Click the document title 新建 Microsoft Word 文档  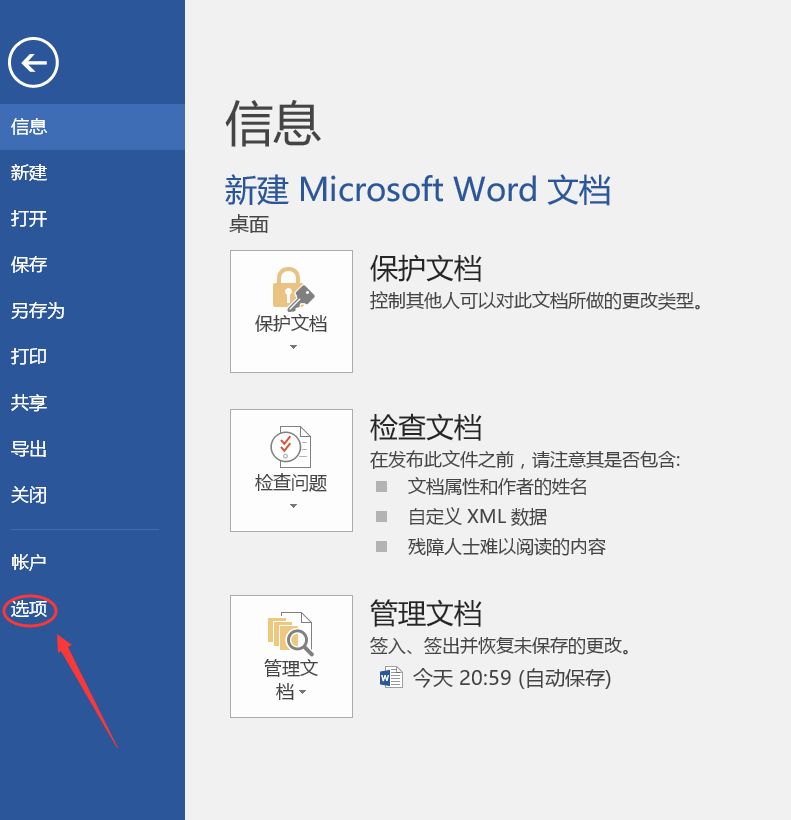418,189
